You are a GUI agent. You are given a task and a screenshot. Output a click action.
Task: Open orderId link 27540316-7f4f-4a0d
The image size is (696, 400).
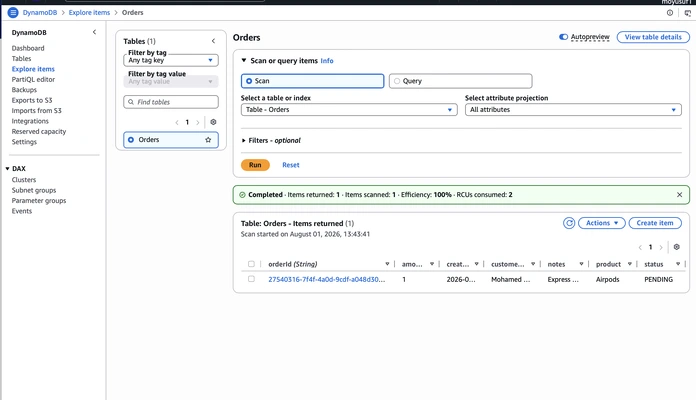327,279
